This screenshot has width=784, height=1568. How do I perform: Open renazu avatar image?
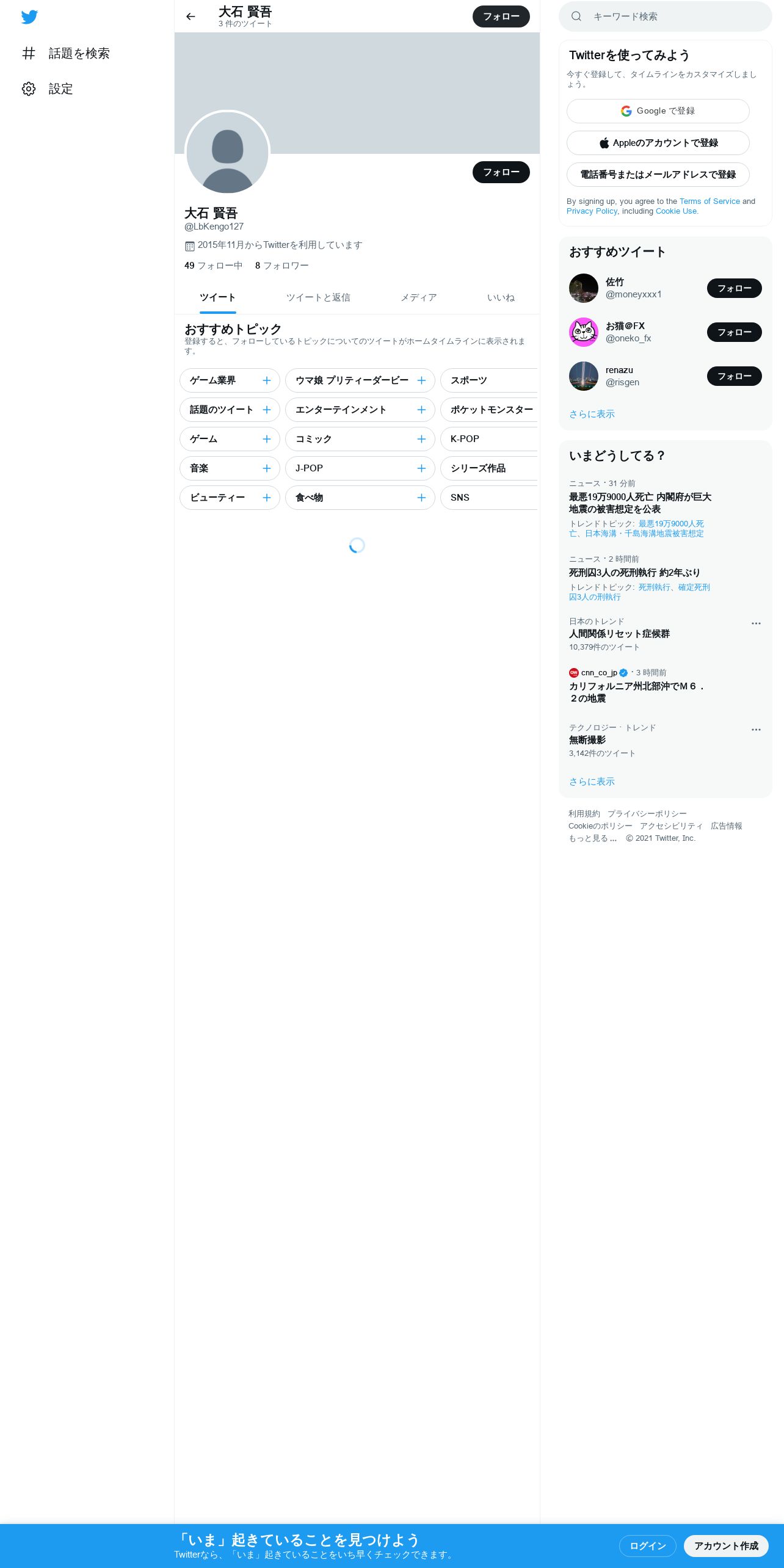pos(584,376)
